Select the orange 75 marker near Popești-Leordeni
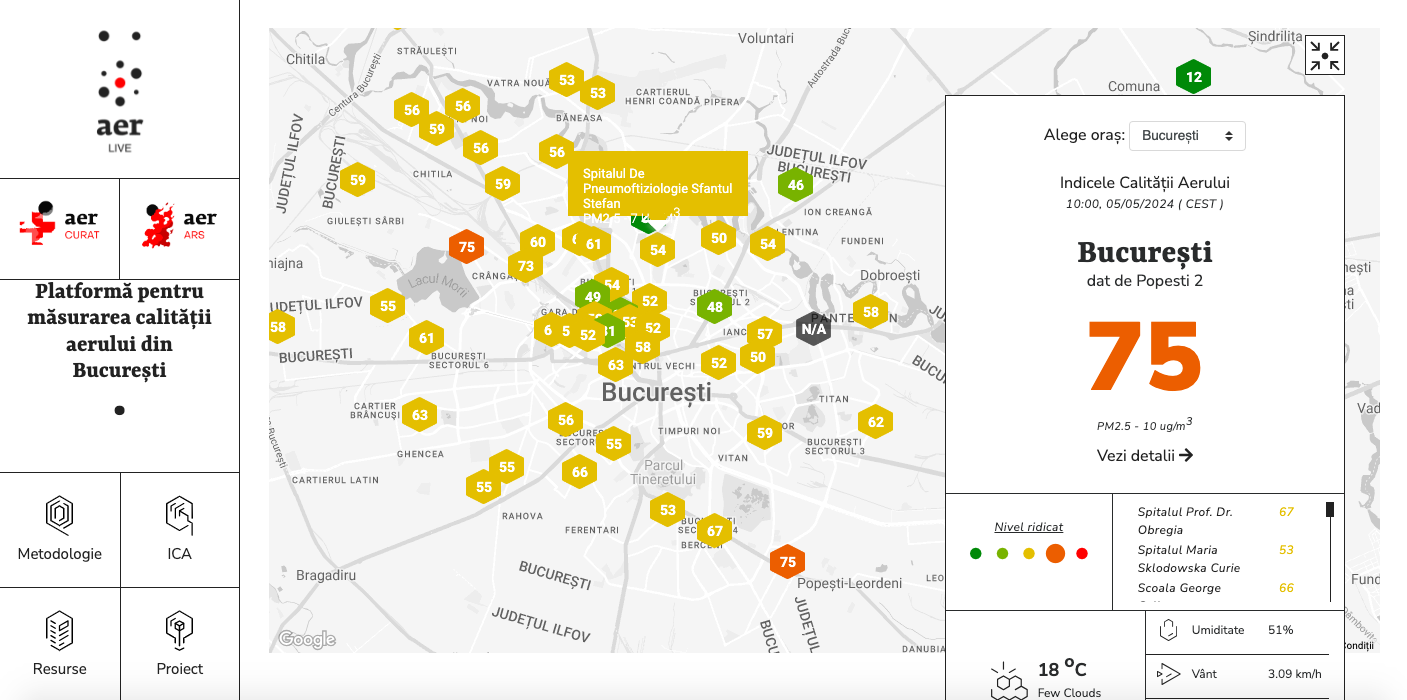Screen dimensions: 1407x700 787,562
